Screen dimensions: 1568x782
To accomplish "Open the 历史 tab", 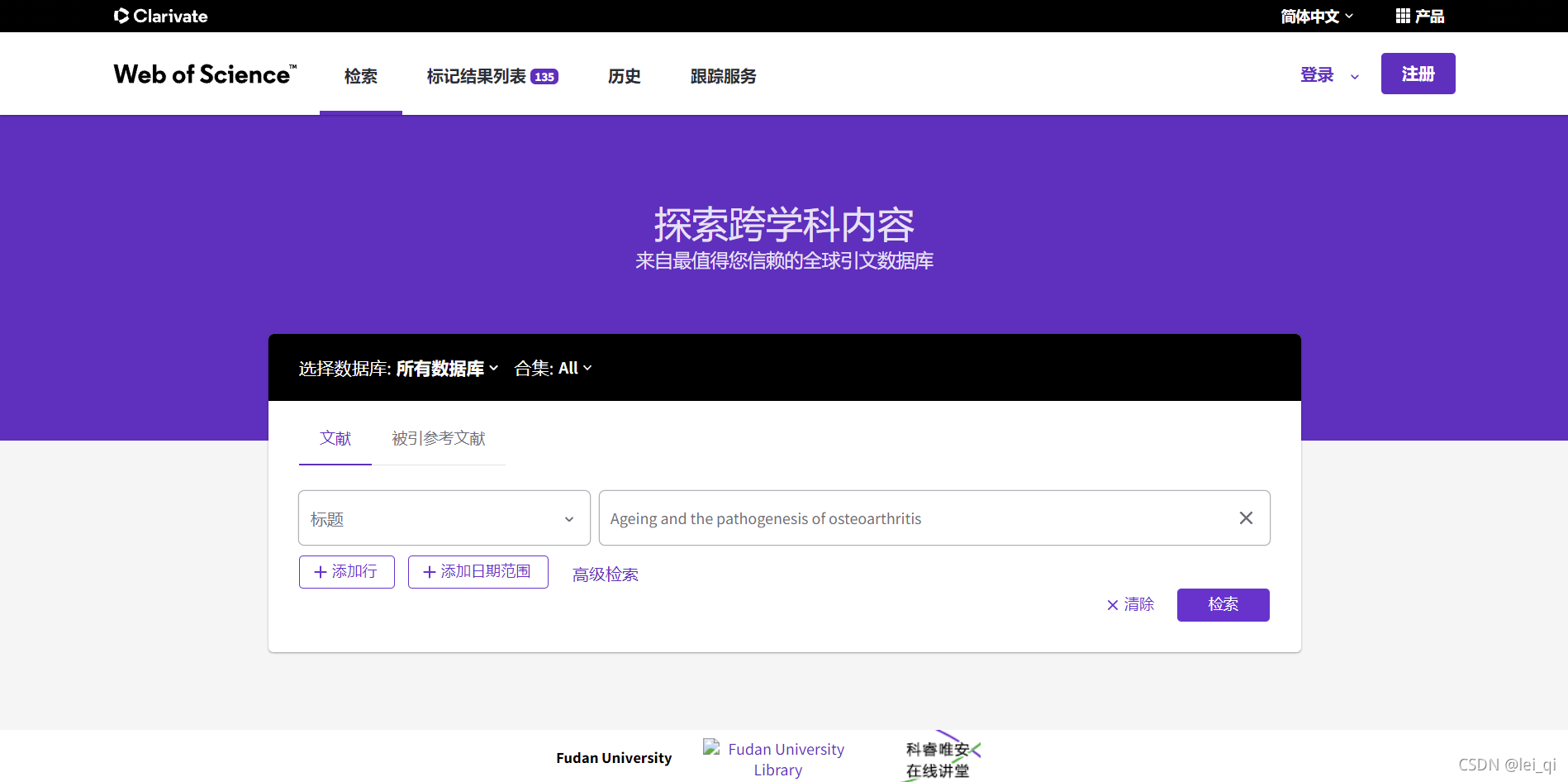I will pos(625,76).
